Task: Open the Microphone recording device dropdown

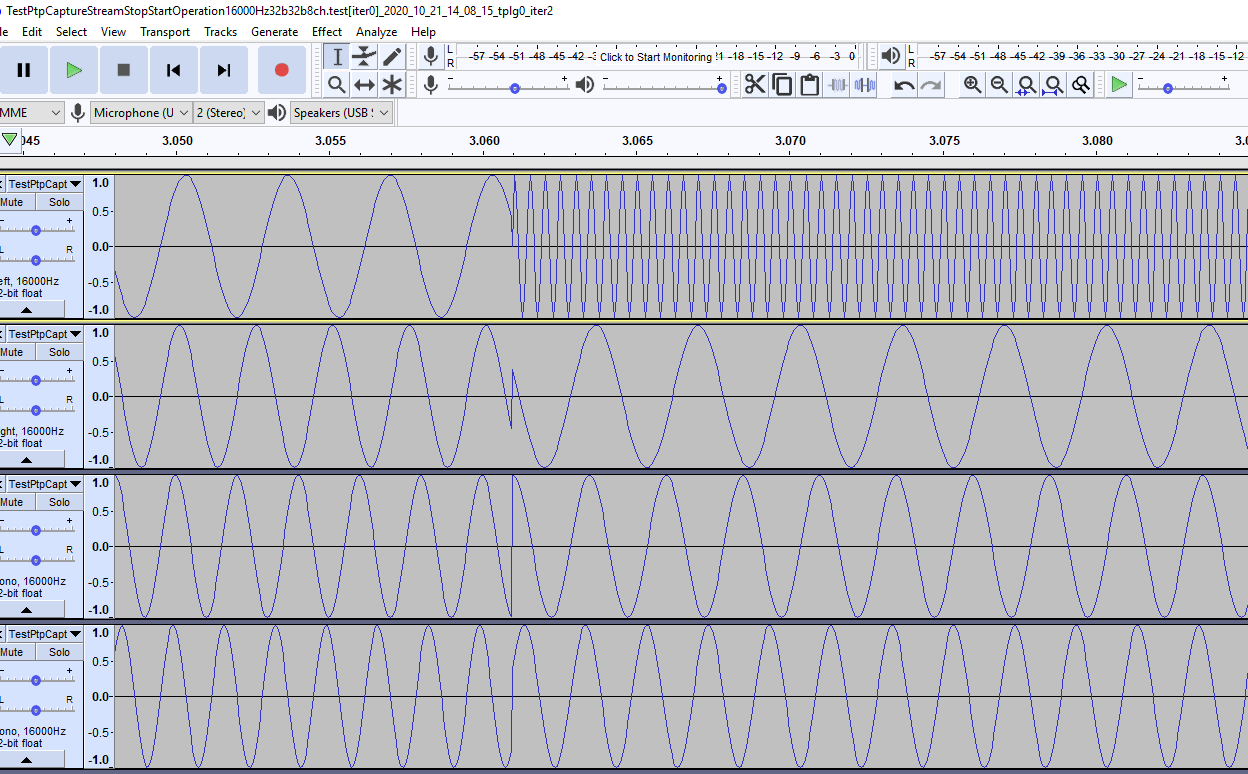Action: tap(140, 113)
